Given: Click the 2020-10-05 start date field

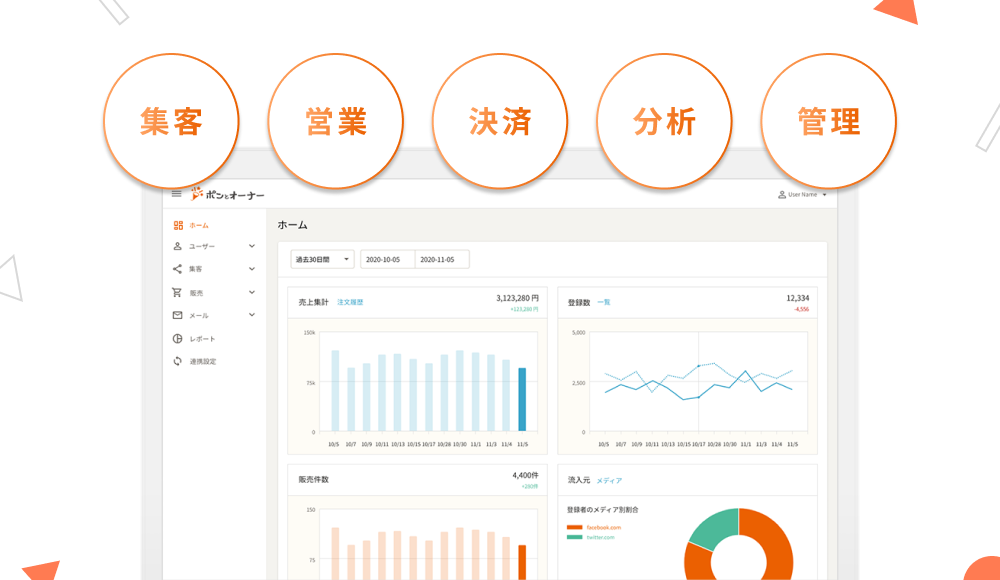Looking at the screenshot, I should (x=386, y=259).
